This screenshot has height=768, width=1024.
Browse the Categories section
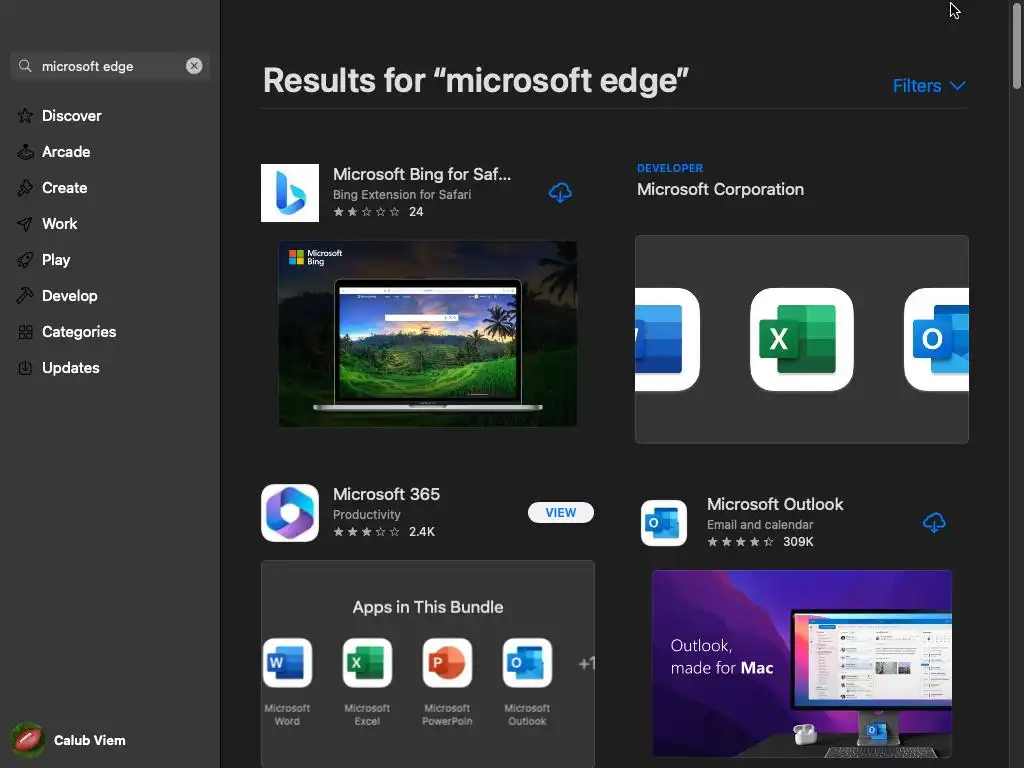[78, 332]
